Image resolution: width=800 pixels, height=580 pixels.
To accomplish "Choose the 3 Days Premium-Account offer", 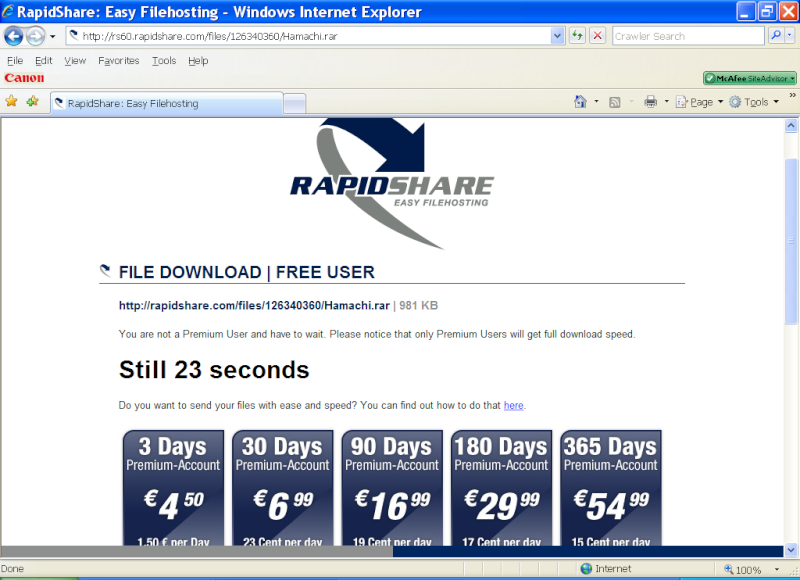I will click(x=173, y=488).
